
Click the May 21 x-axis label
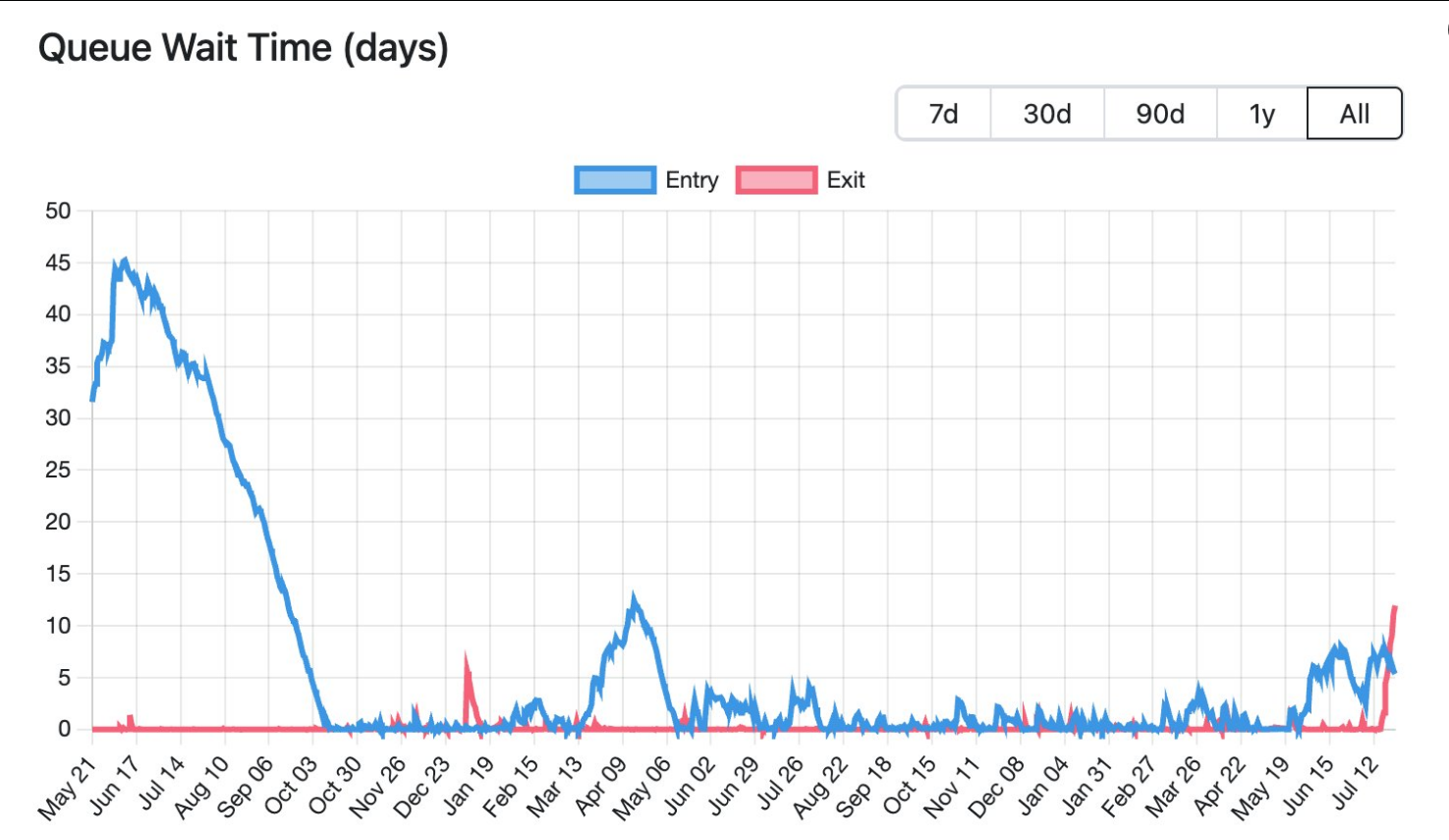67,789
